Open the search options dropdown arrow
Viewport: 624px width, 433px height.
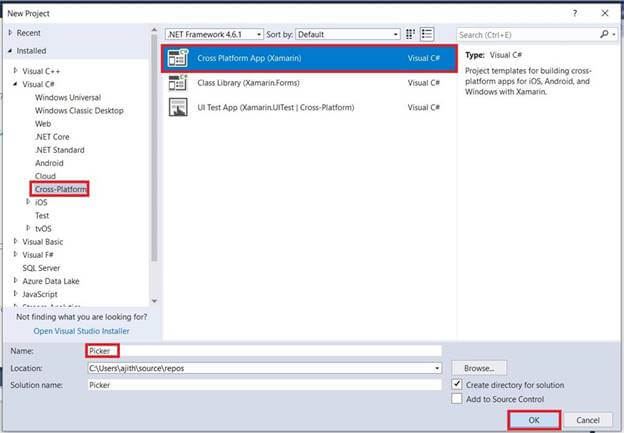pyautogui.click(x=614, y=35)
